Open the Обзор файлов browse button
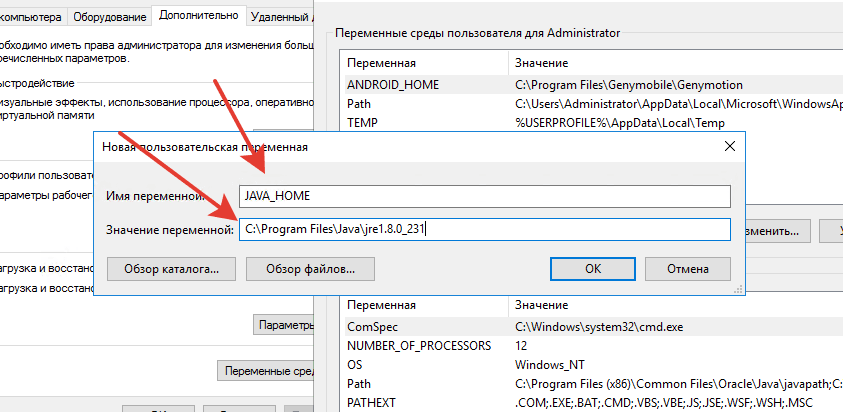843x412 pixels. 310,269
